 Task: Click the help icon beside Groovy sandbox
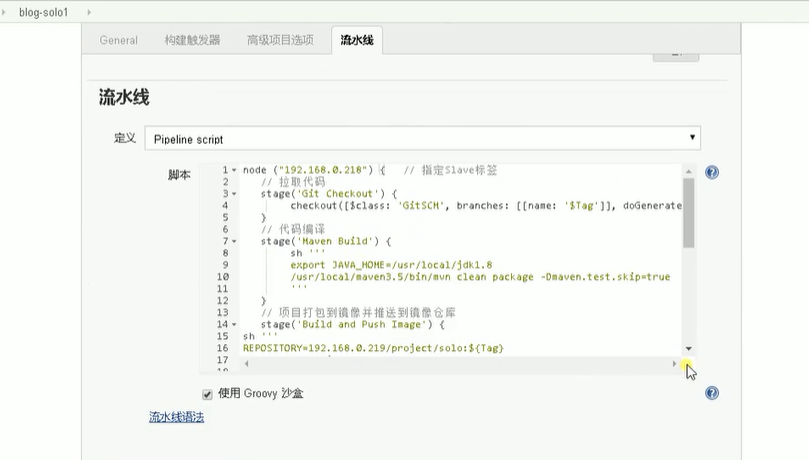[x=712, y=393]
